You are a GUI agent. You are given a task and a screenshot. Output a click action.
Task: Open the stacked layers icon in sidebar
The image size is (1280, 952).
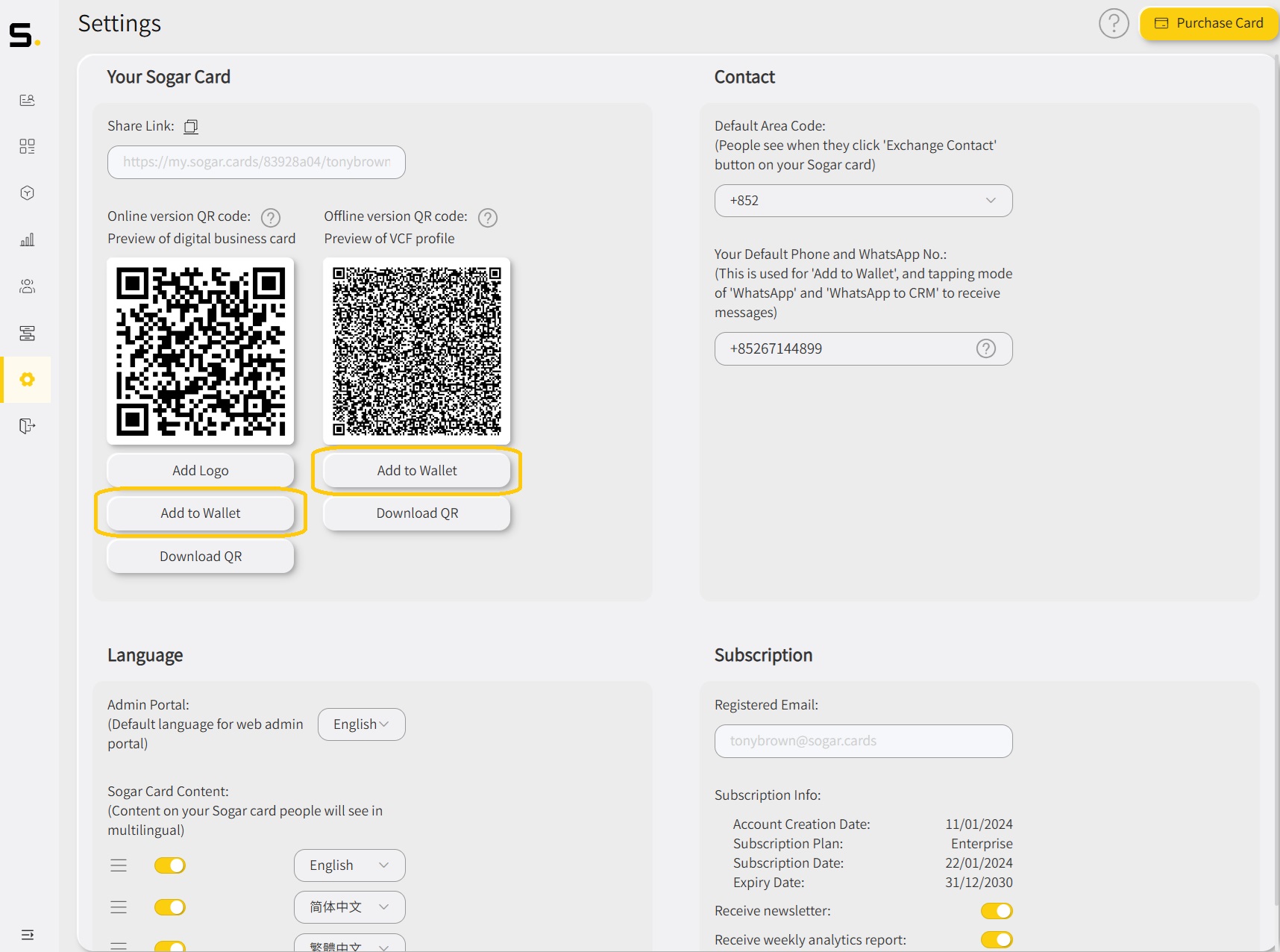point(28,333)
